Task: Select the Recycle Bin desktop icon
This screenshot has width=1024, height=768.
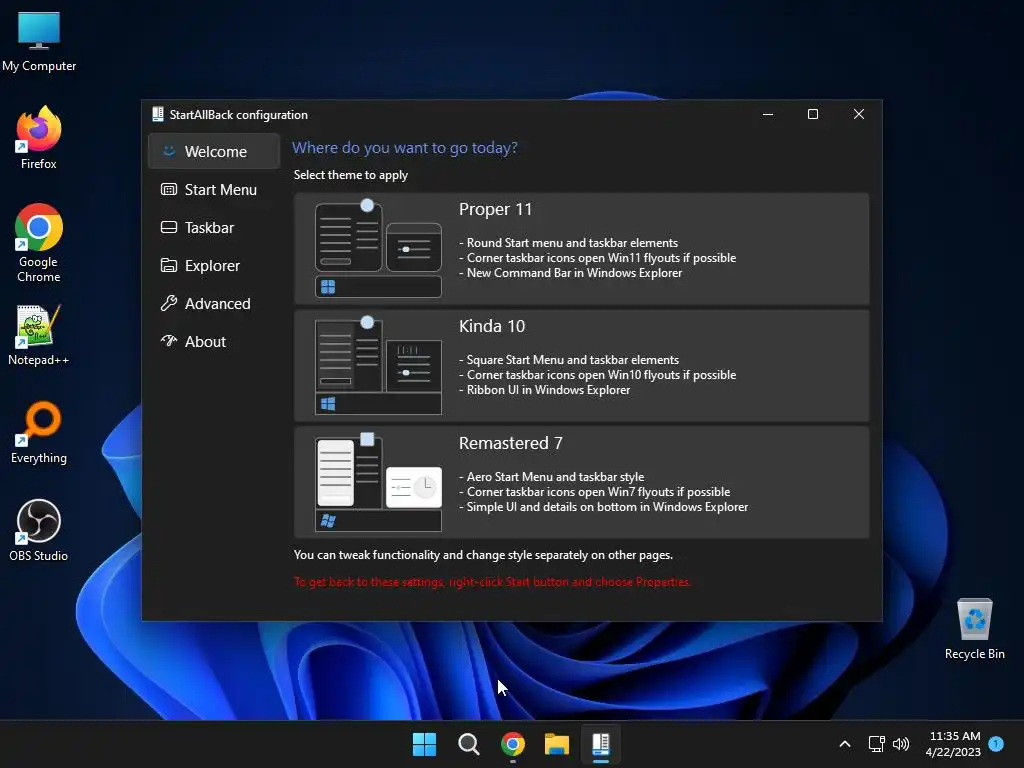Action: tap(974, 629)
